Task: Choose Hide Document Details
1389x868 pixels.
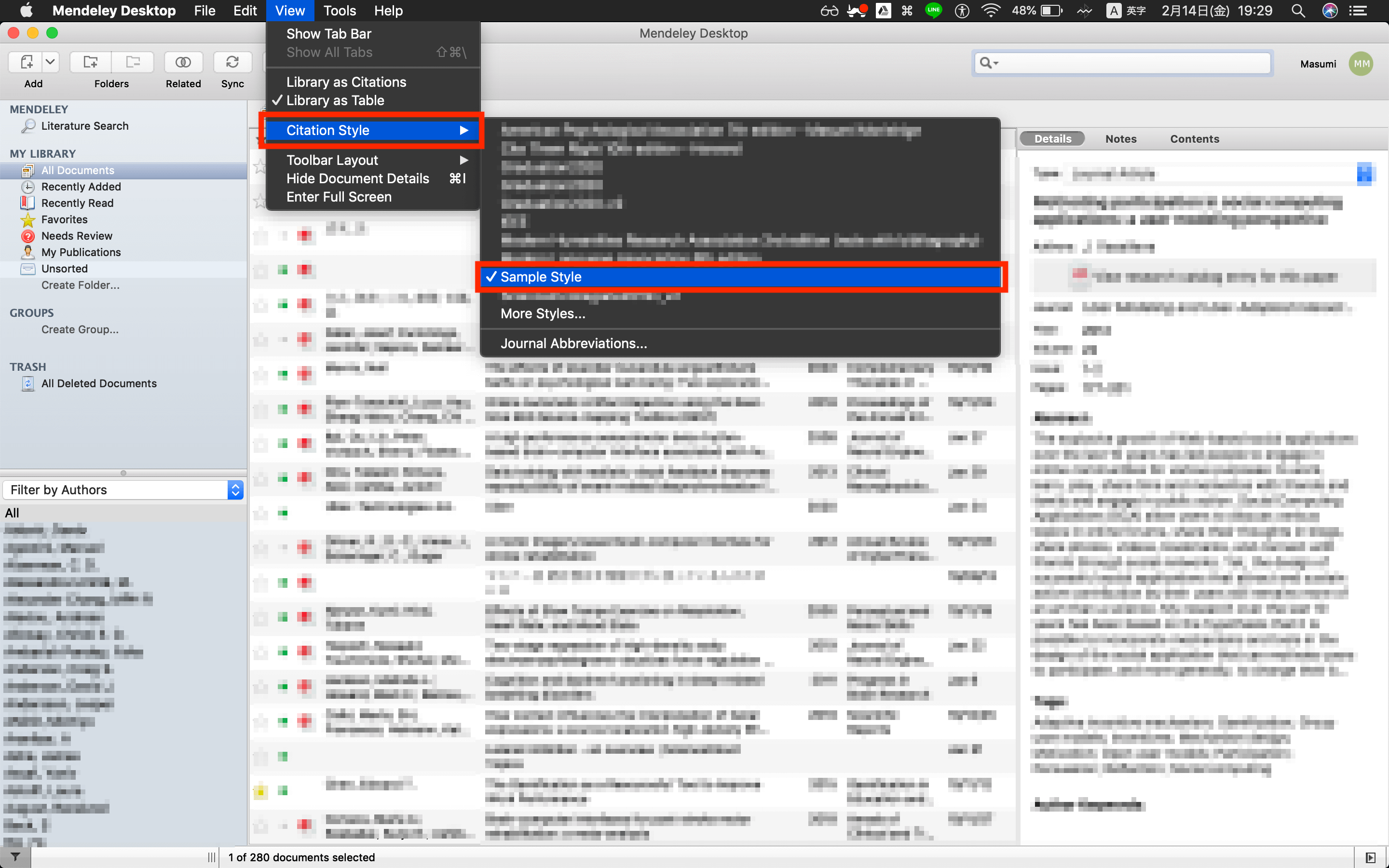Action: 373,178
